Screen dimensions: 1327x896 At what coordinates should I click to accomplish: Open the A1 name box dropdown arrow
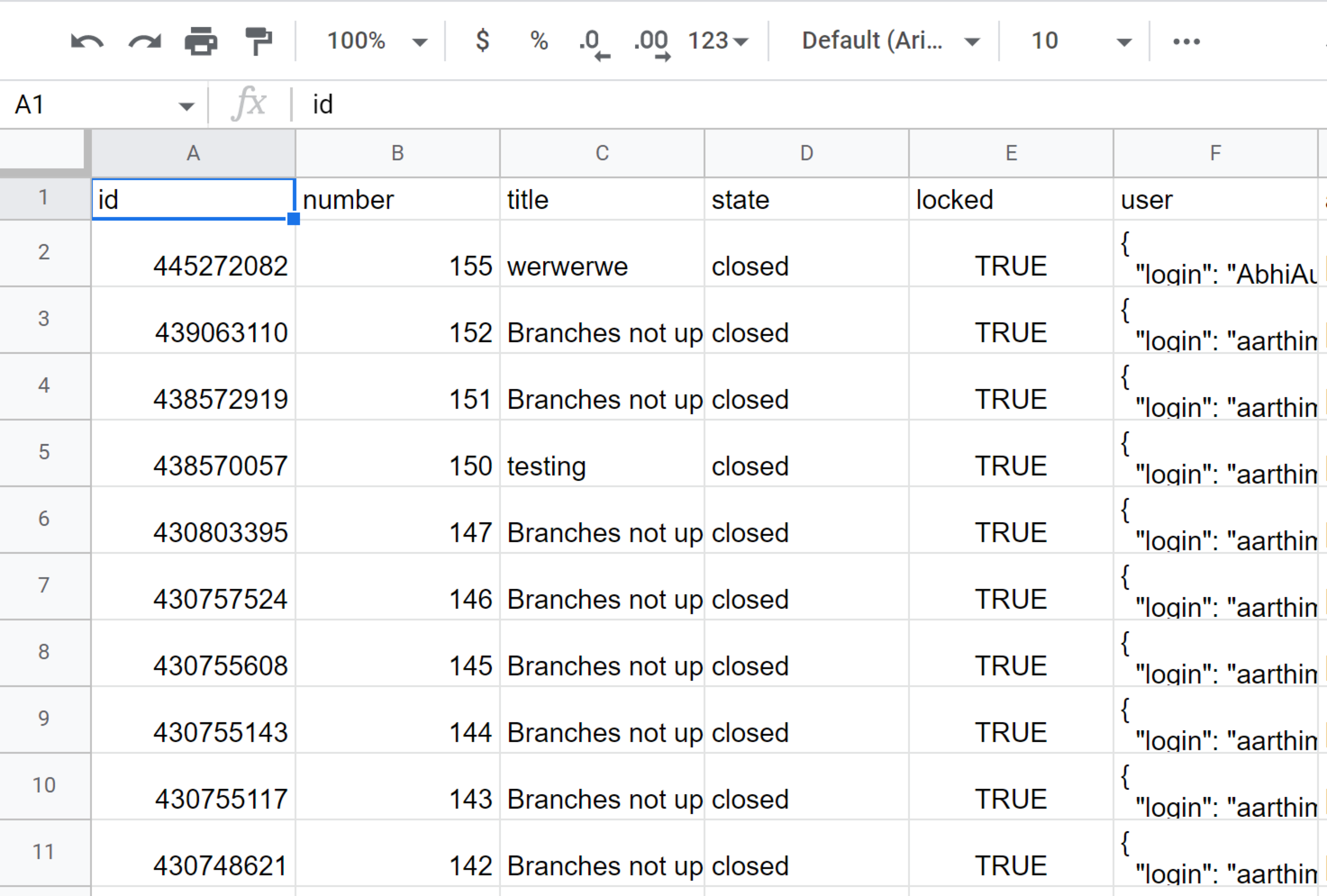(x=186, y=106)
